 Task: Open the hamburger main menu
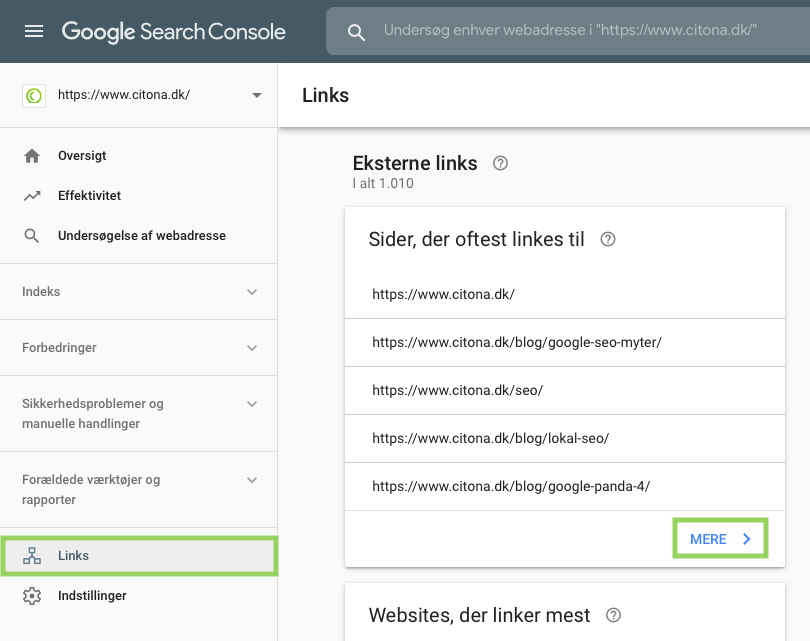tap(34, 32)
